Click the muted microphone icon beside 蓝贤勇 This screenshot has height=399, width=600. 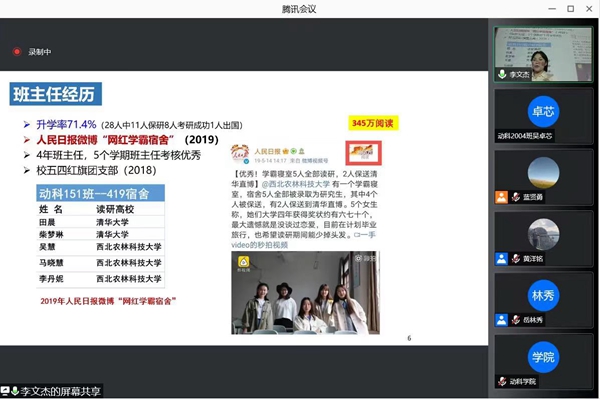(515, 197)
